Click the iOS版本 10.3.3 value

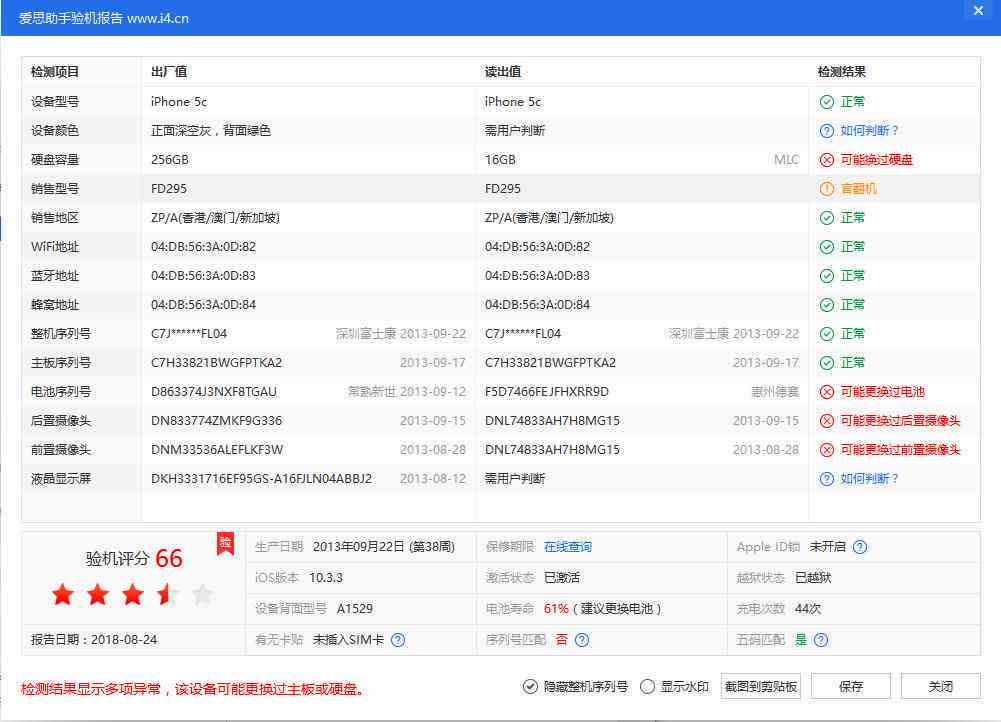[x=326, y=578]
